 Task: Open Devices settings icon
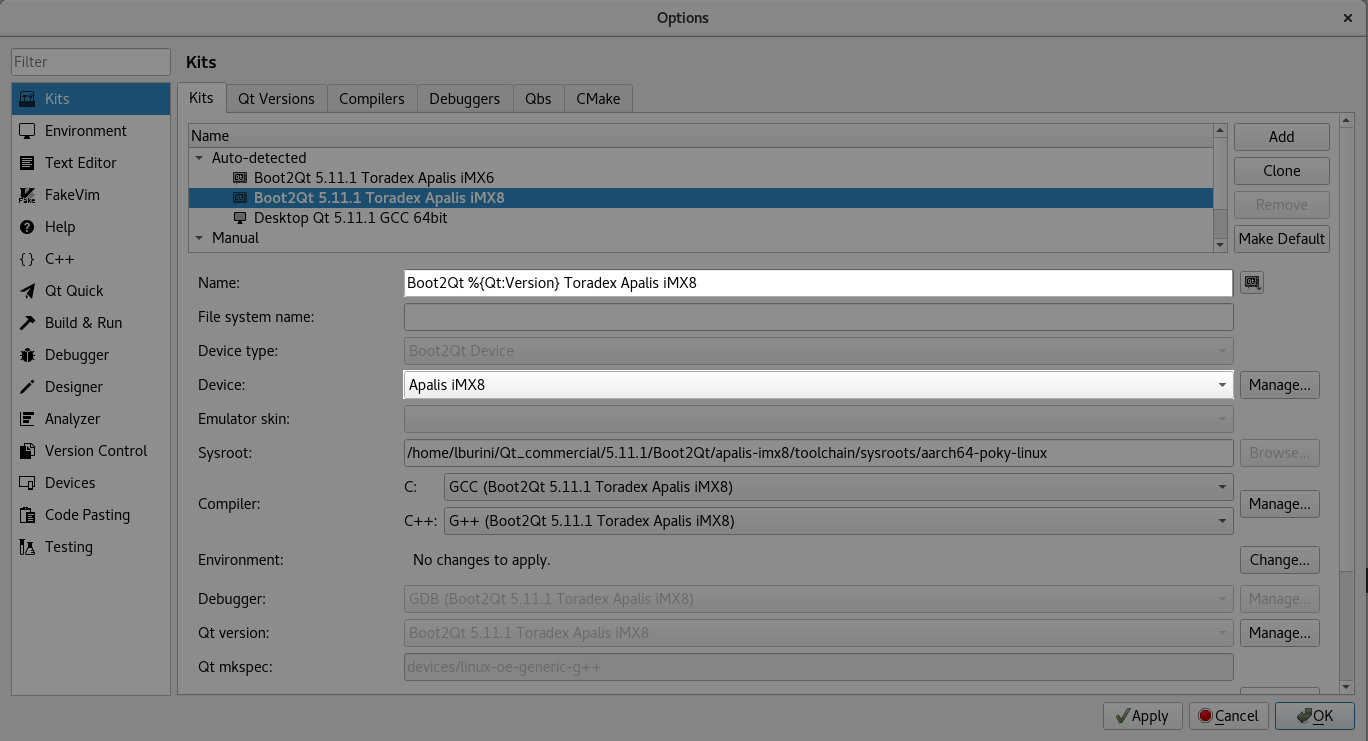[27, 483]
